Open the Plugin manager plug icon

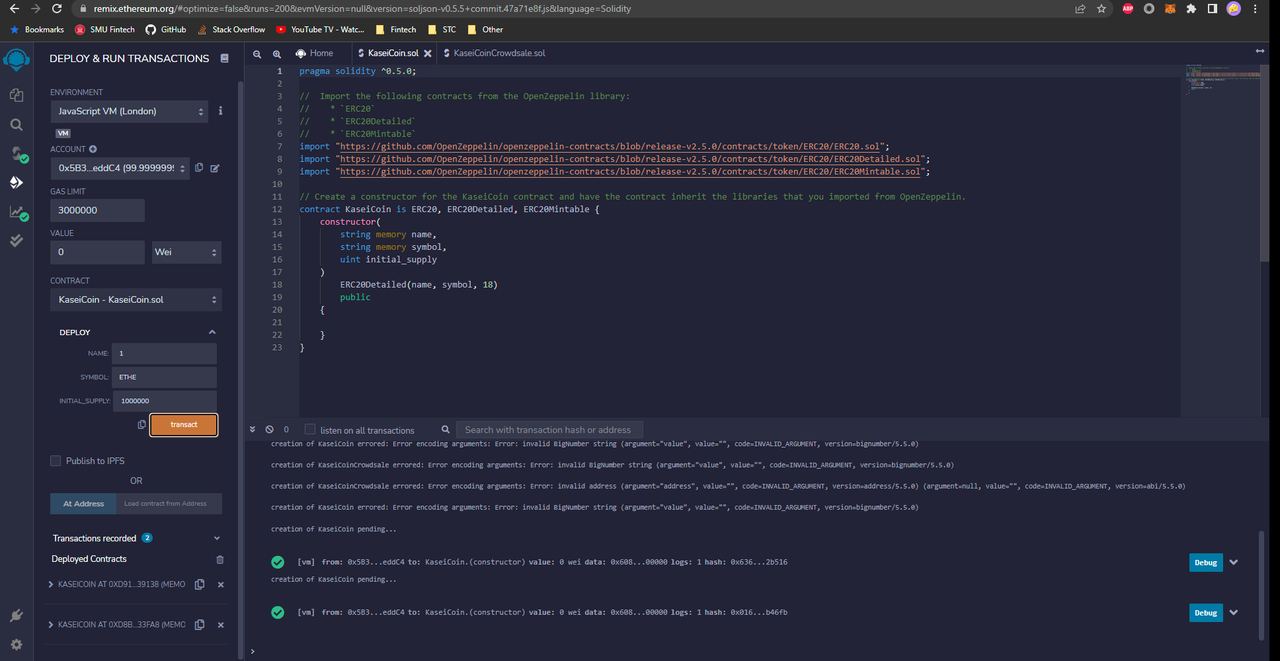[x=16, y=615]
